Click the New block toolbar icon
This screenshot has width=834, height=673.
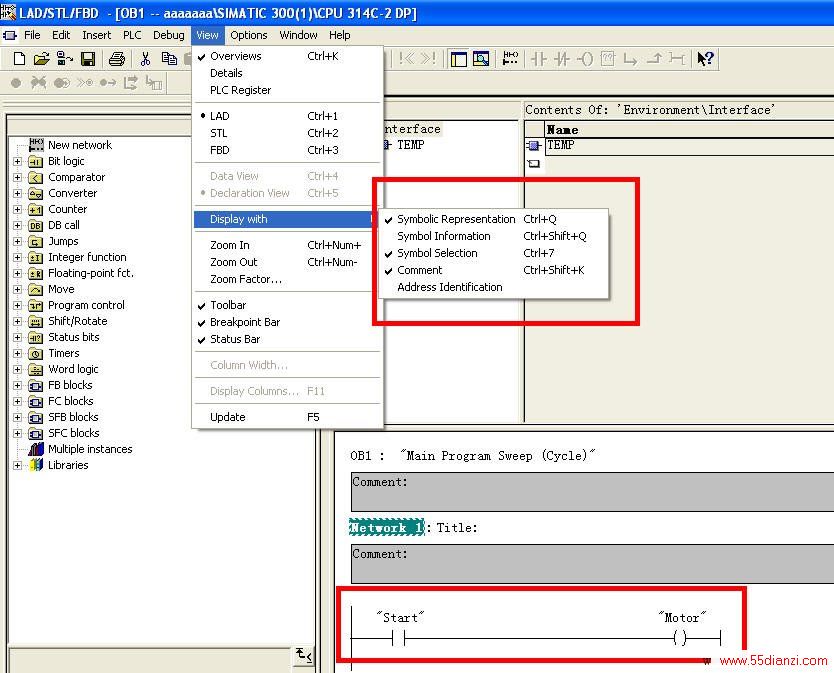point(20,59)
